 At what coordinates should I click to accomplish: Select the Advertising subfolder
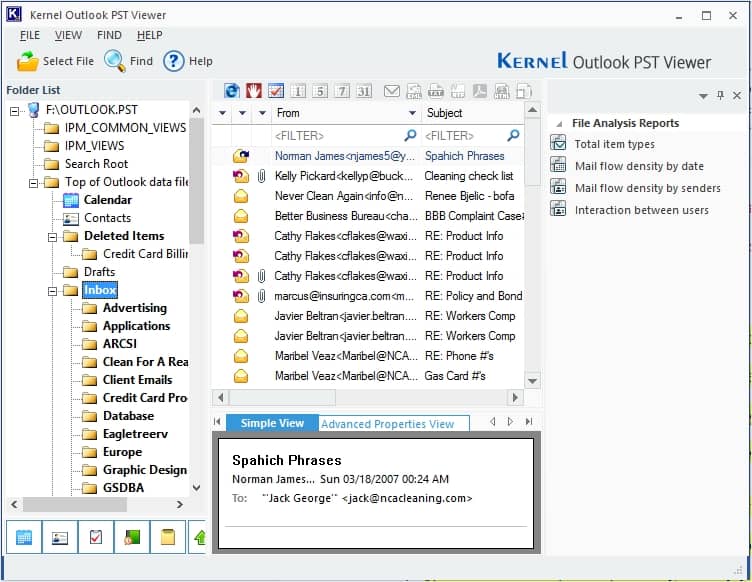135,308
